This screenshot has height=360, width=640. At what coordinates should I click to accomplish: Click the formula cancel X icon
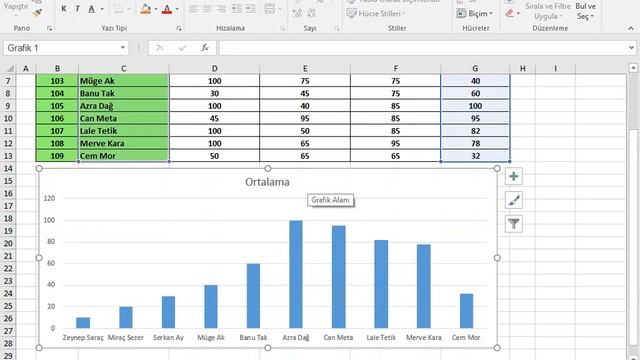click(160, 48)
